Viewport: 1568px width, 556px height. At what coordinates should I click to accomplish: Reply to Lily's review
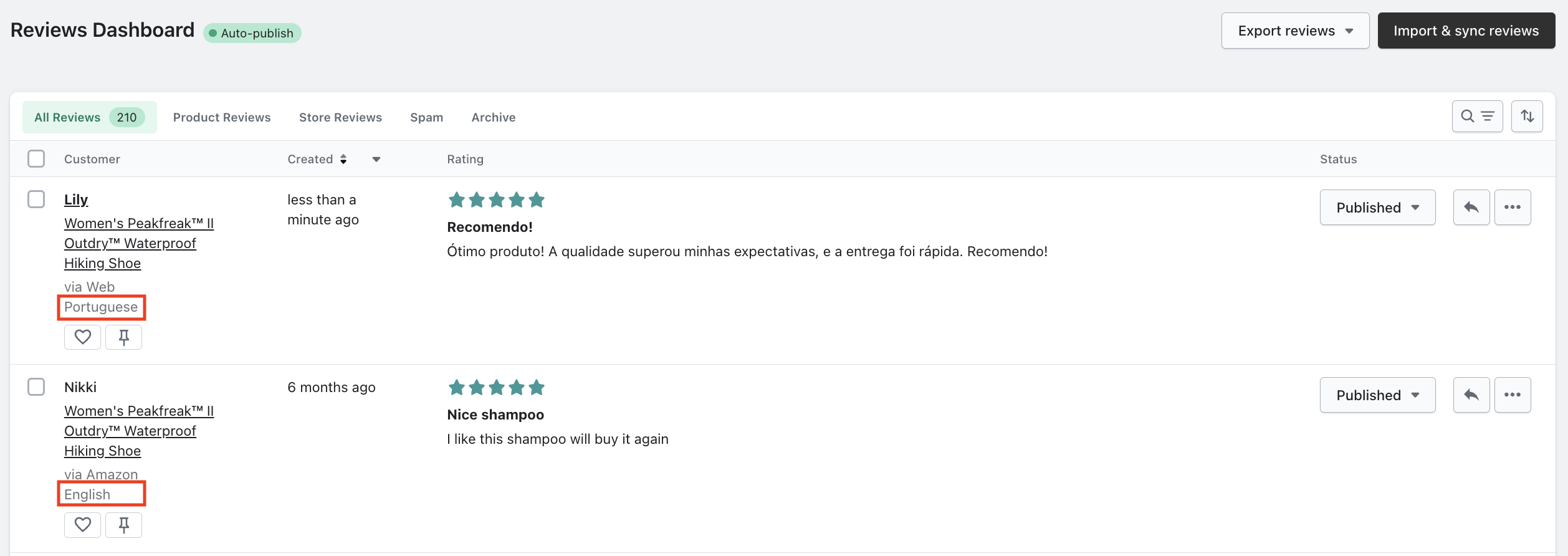[1471, 208]
